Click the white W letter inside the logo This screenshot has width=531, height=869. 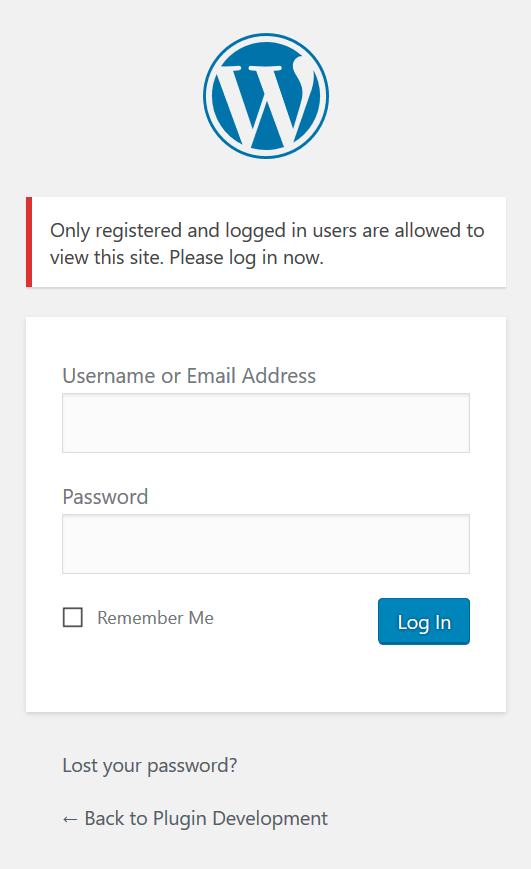[x=263, y=103]
